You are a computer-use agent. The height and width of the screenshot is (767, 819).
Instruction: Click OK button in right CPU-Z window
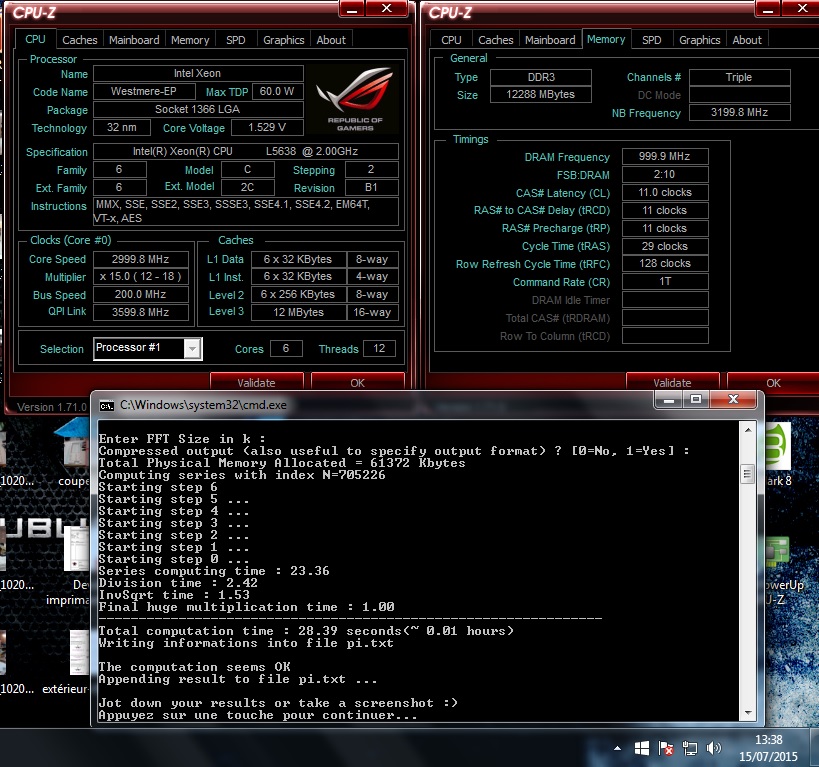tap(773, 382)
